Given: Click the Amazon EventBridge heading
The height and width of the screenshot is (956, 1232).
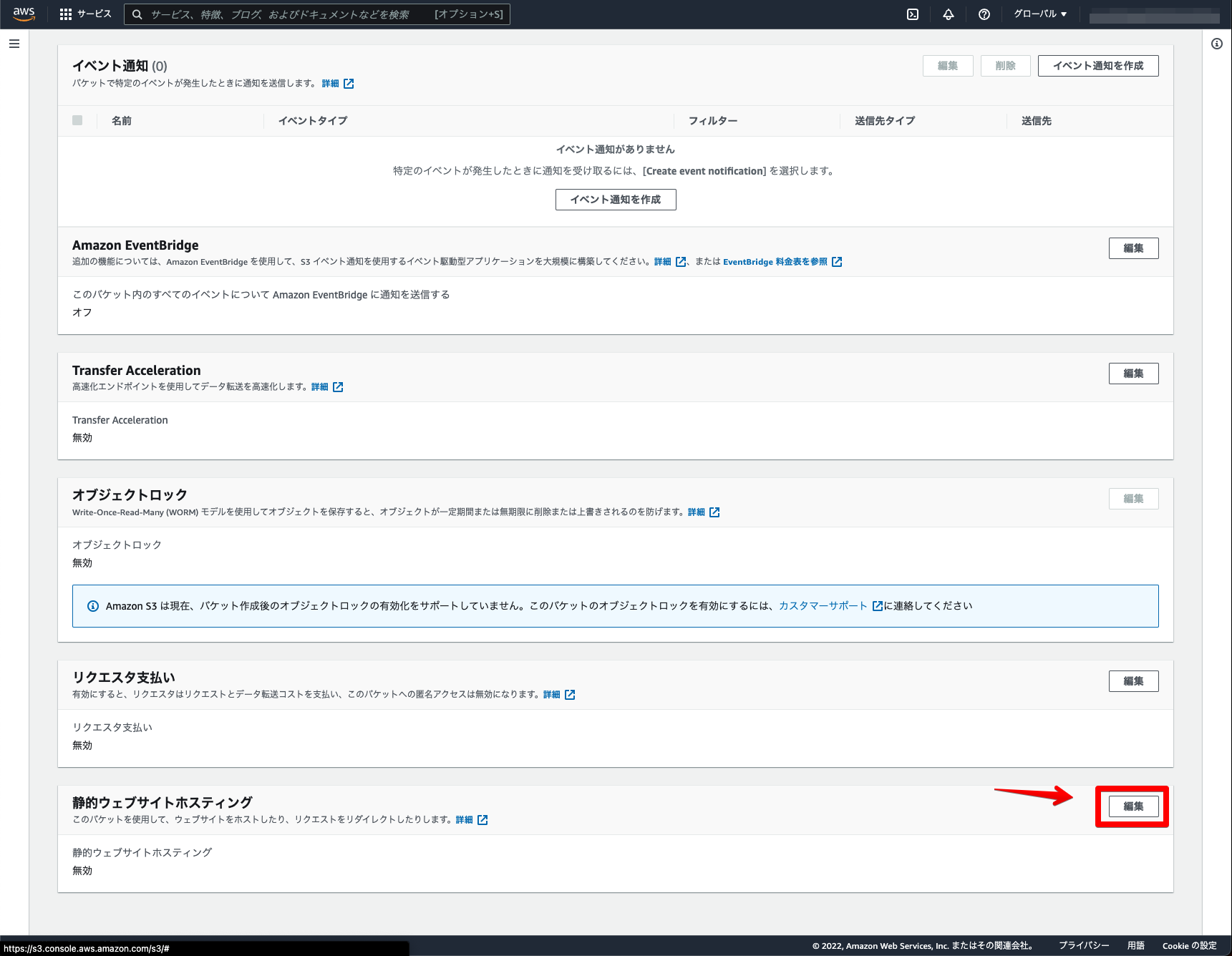Looking at the screenshot, I should pyautogui.click(x=135, y=245).
